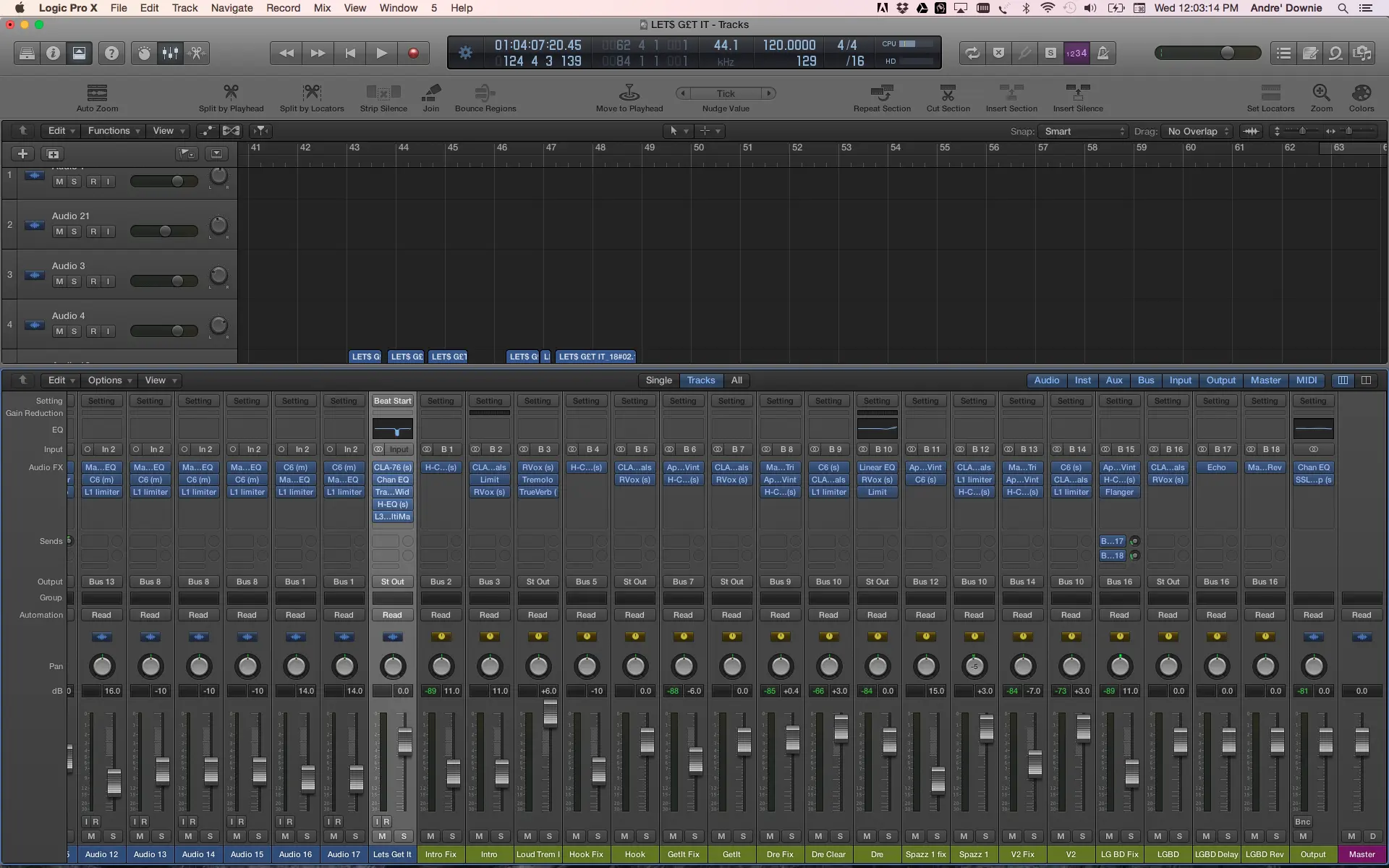This screenshot has height=868, width=1389.
Task: Click Split by Locators tool
Action: pyautogui.click(x=312, y=98)
